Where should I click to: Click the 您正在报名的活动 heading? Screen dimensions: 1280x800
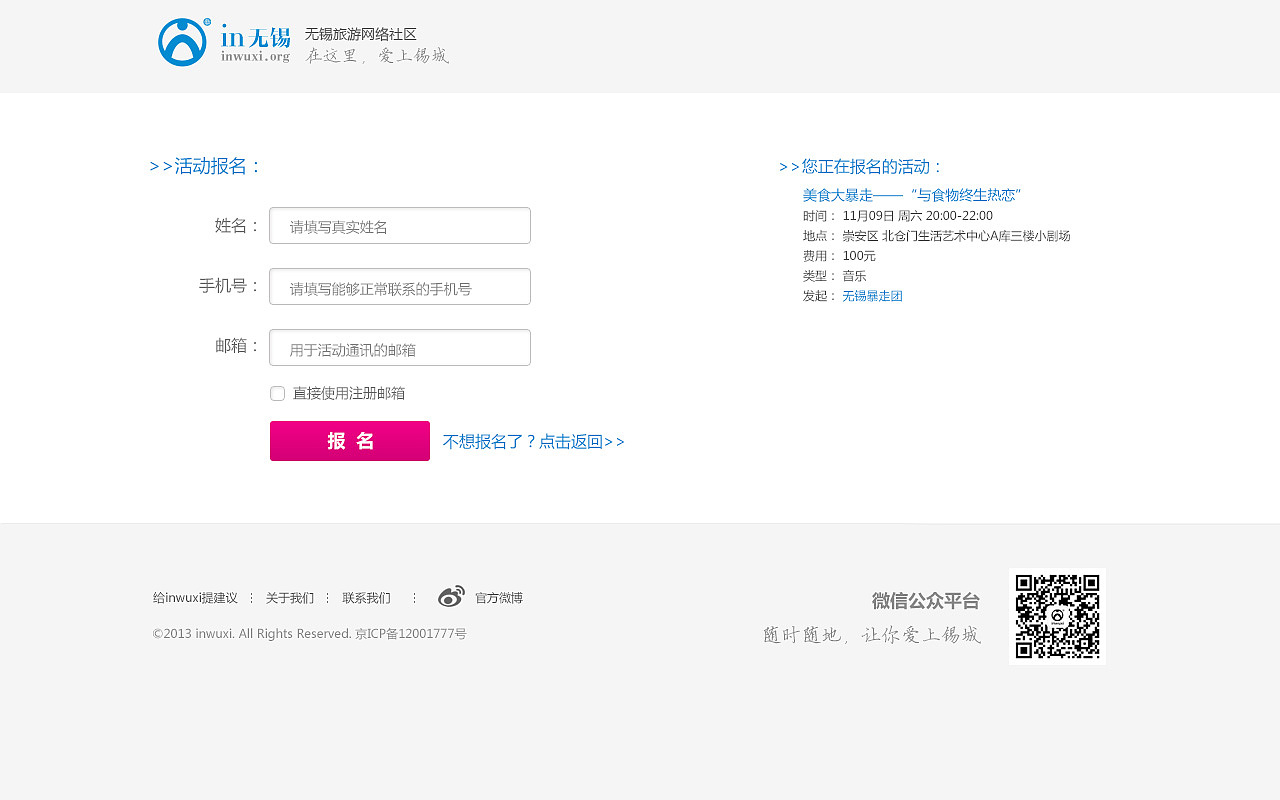point(861,167)
